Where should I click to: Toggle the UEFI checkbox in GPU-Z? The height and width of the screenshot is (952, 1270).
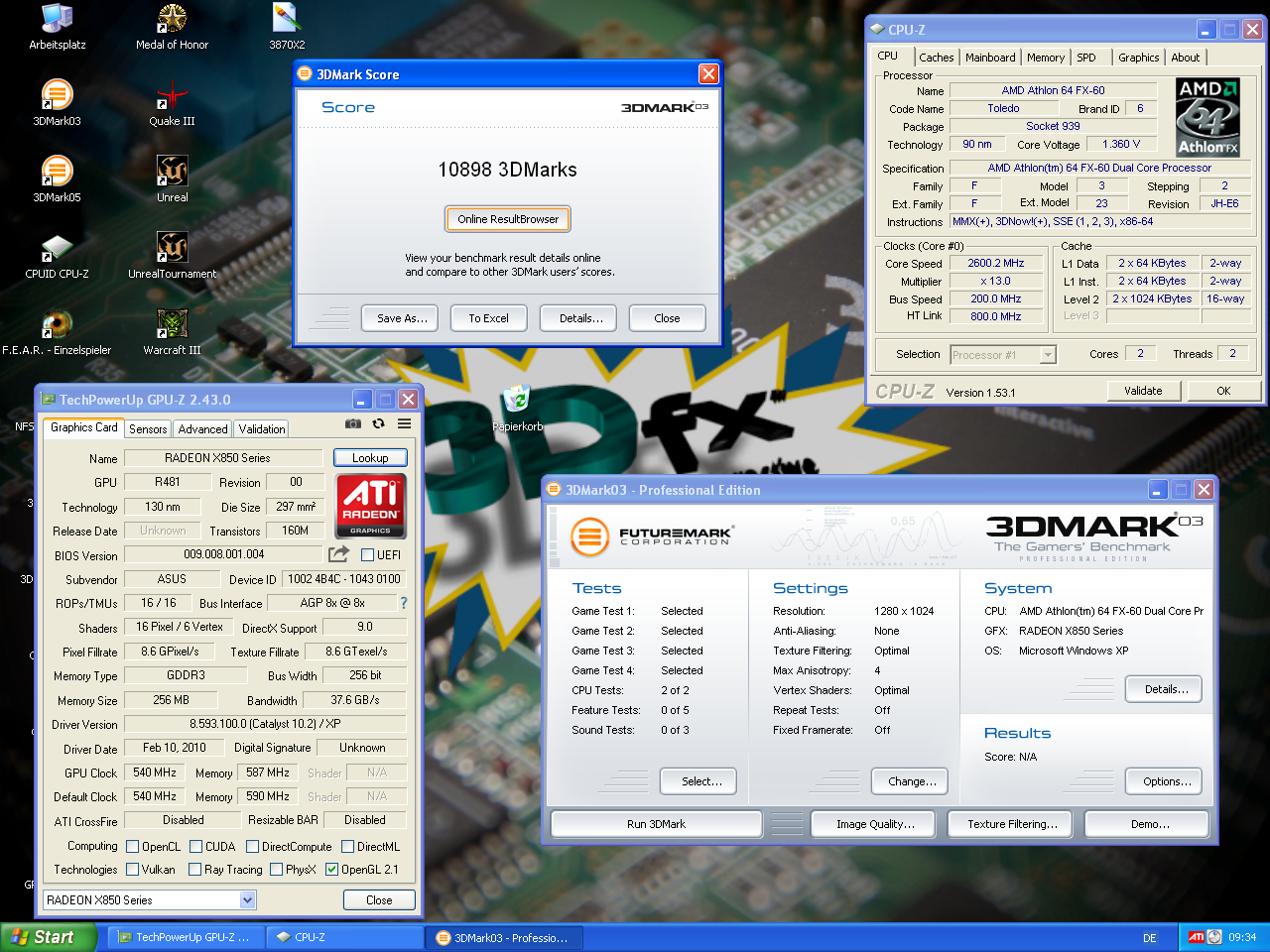point(367,555)
